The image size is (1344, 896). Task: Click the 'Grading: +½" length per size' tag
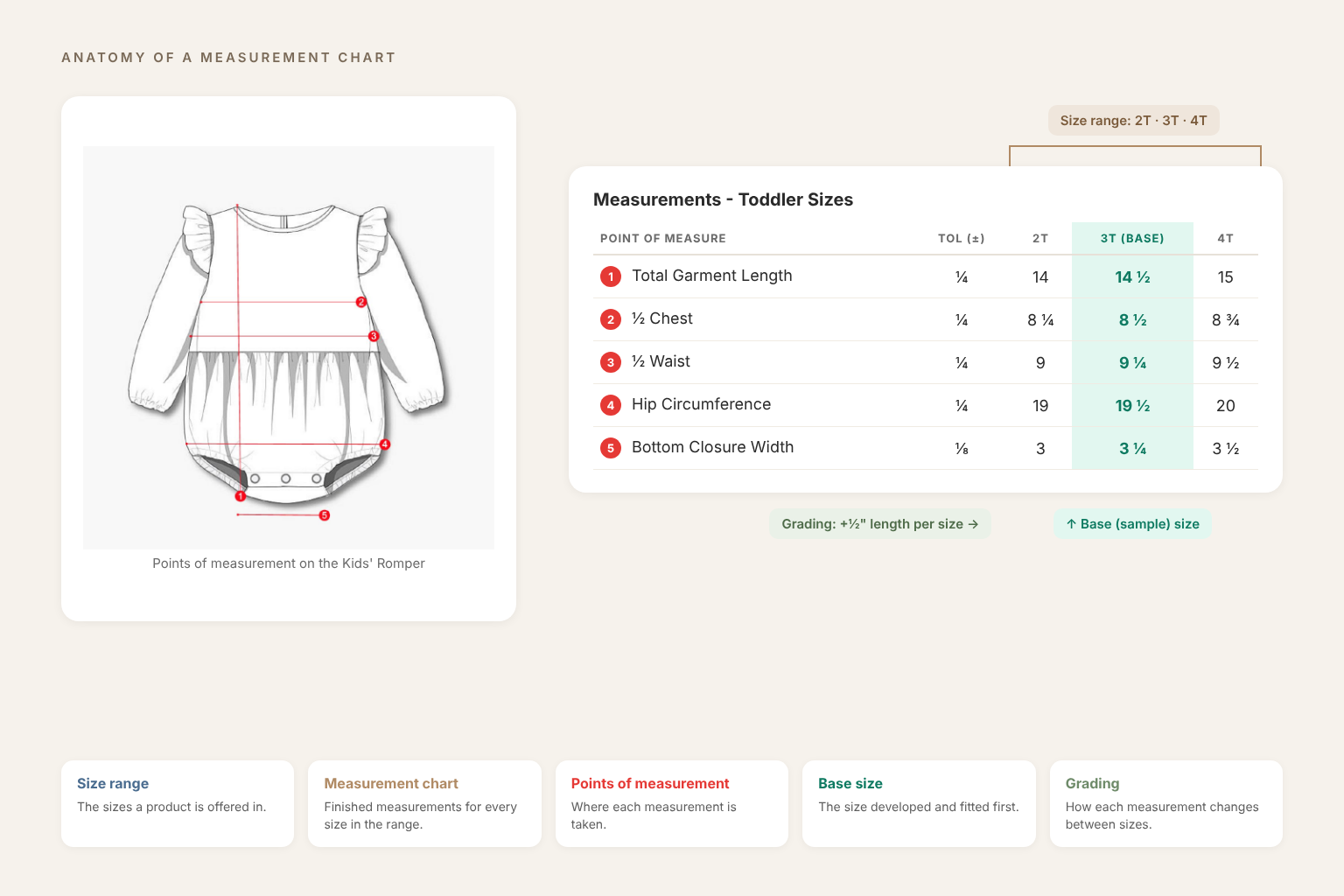coord(879,524)
